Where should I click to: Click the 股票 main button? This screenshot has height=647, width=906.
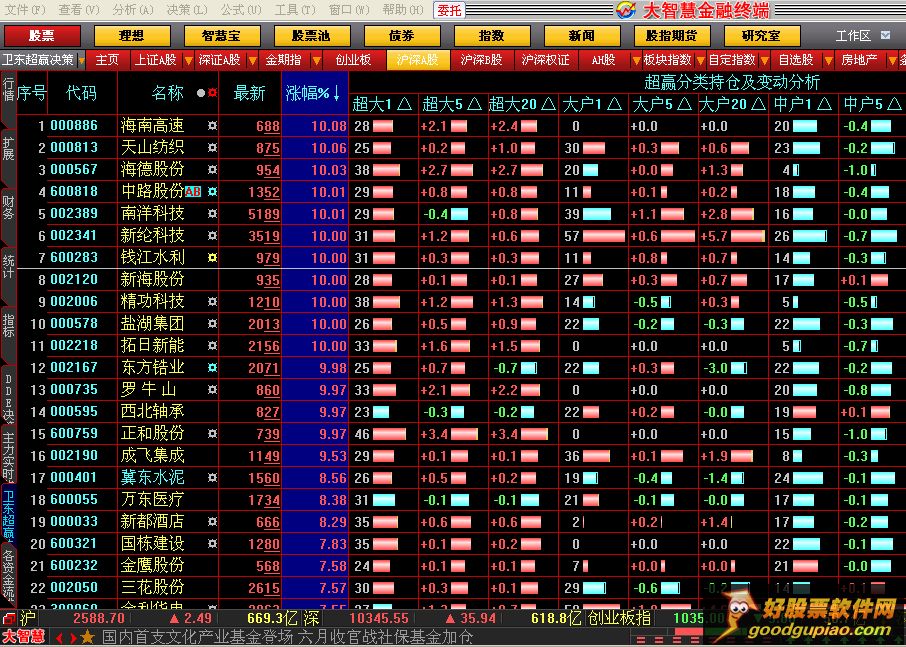tap(42, 36)
